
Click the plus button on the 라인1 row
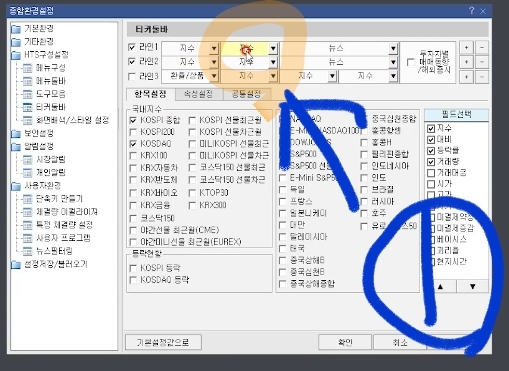click(466, 48)
